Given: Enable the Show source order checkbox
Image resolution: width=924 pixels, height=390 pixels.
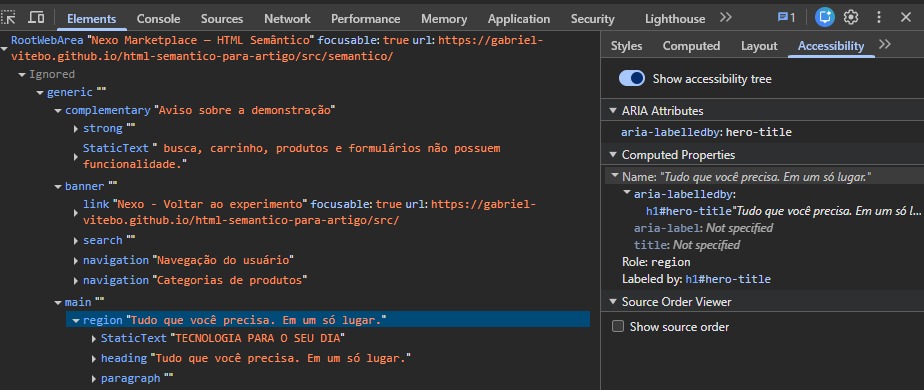Looking at the screenshot, I should (x=618, y=326).
